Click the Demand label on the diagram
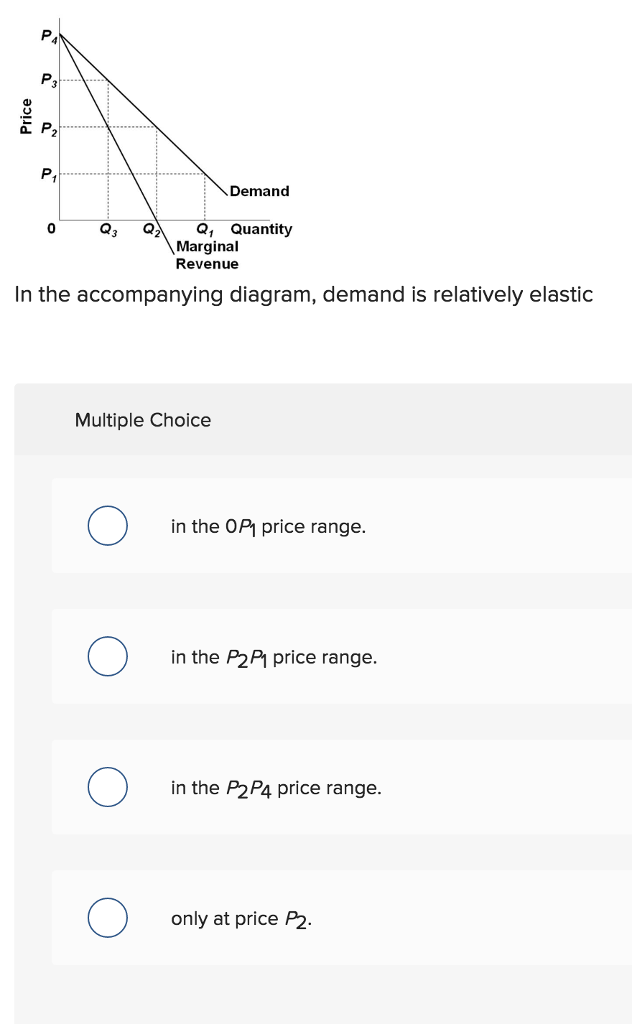Image resolution: width=632 pixels, height=1024 pixels. click(x=258, y=191)
